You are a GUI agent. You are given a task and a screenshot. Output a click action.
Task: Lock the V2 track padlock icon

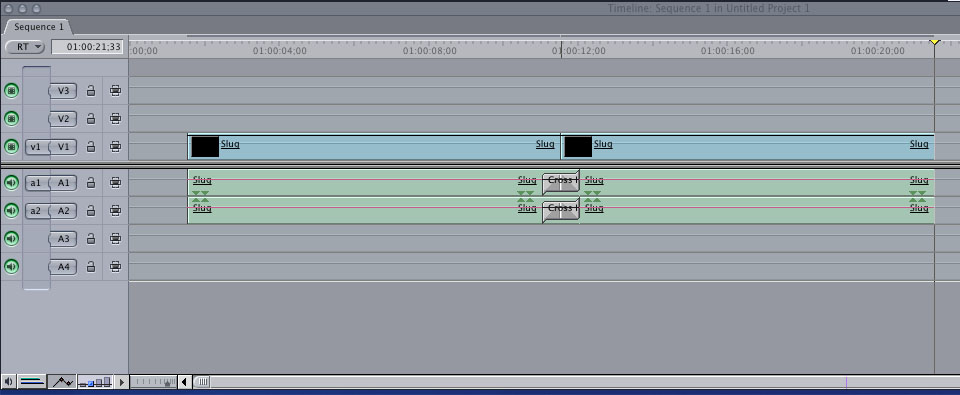click(x=91, y=118)
